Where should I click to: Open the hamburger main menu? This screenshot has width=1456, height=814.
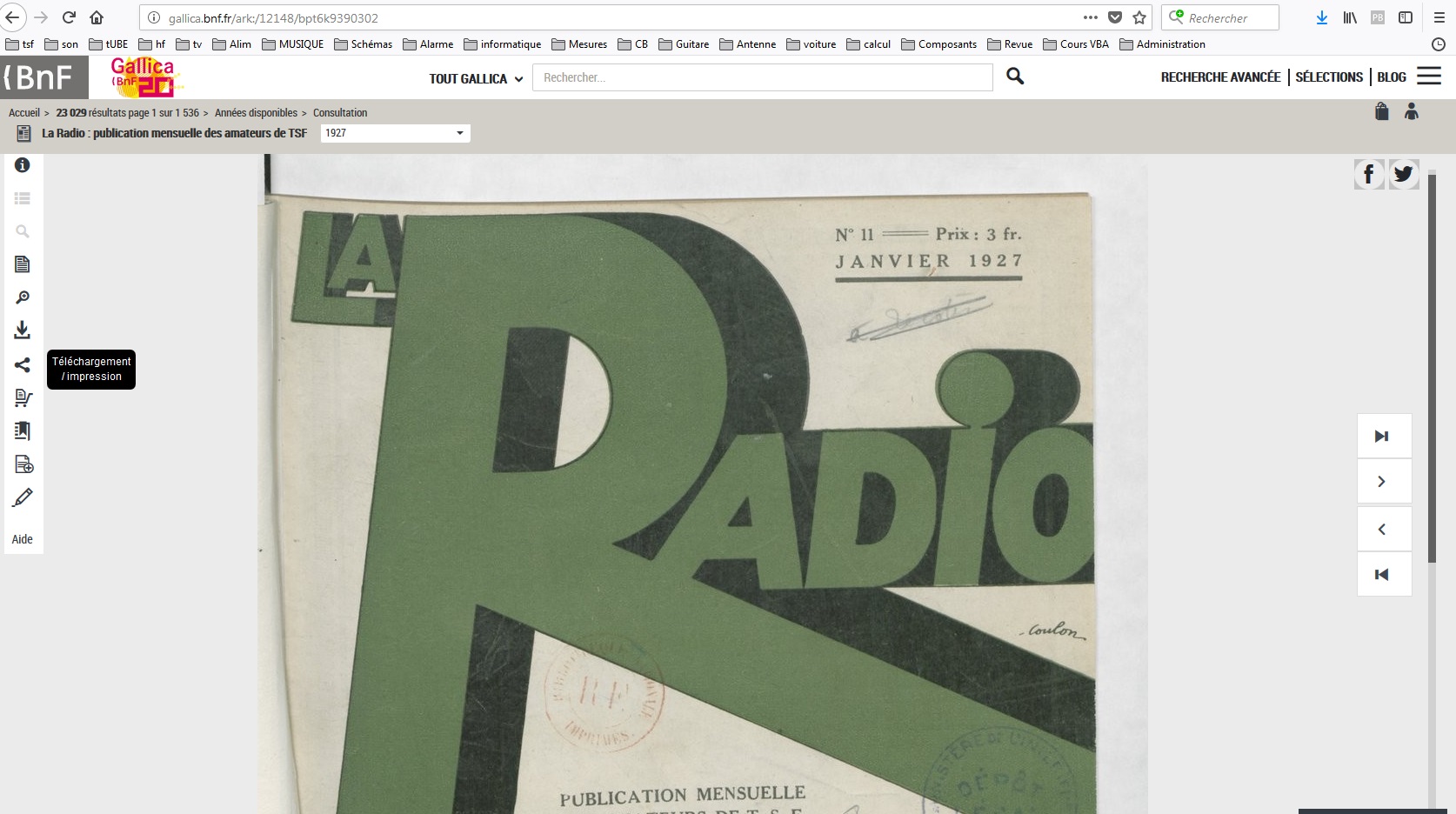coord(1429,77)
